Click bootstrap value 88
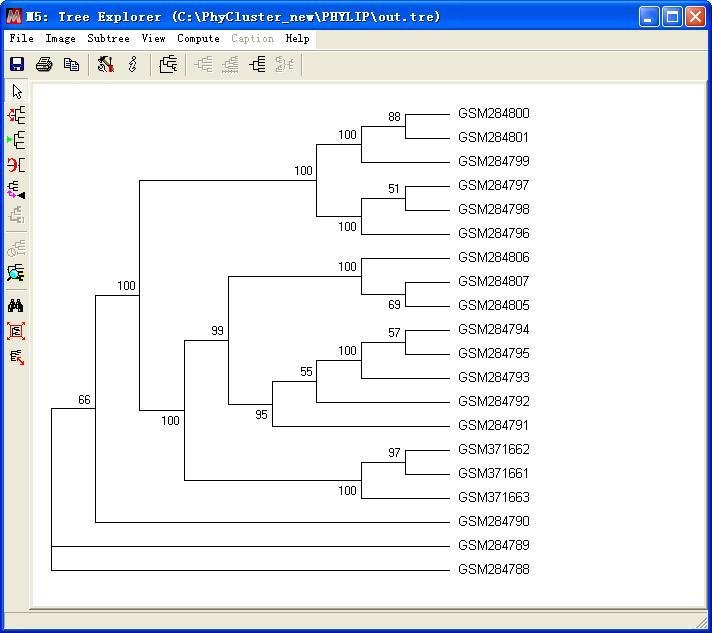The height and width of the screenshot is (633, 712). click(394, 117)
